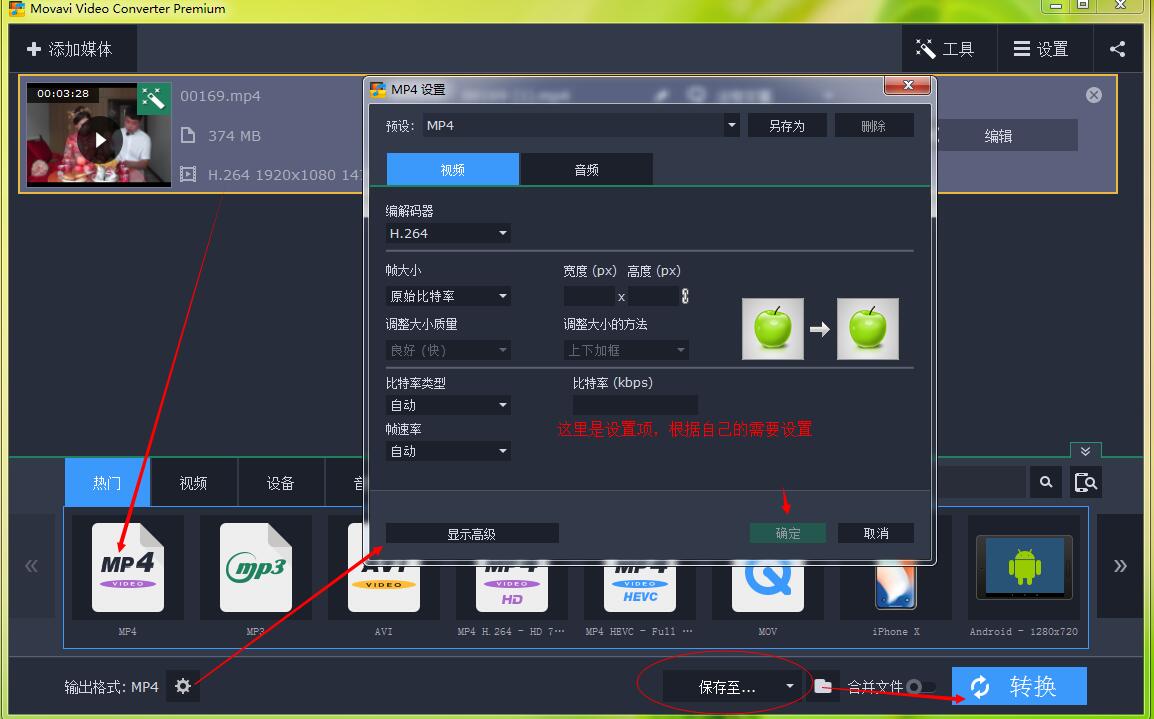
Task: Open the preset (预设) MP4 dropdown
Action: point(581,125)
